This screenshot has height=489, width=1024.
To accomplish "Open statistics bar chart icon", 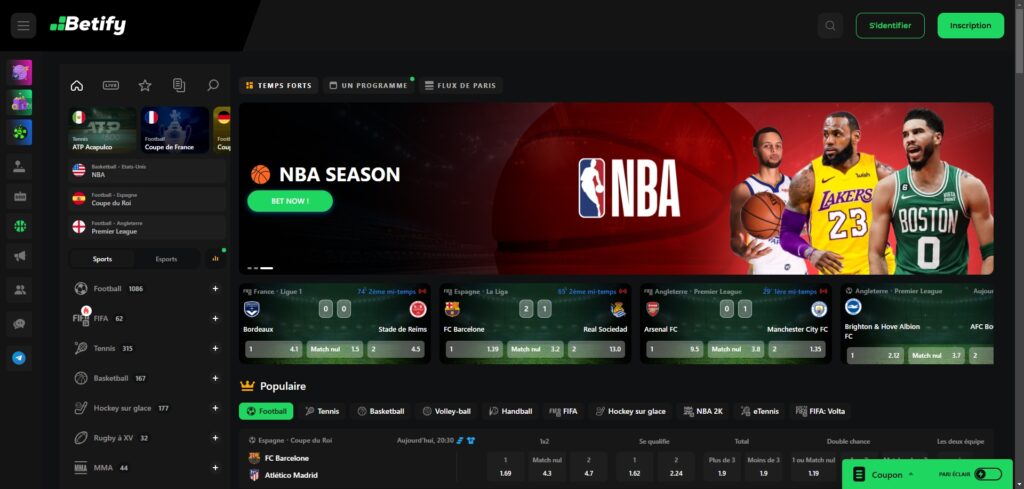I will (x=216, y=259).
